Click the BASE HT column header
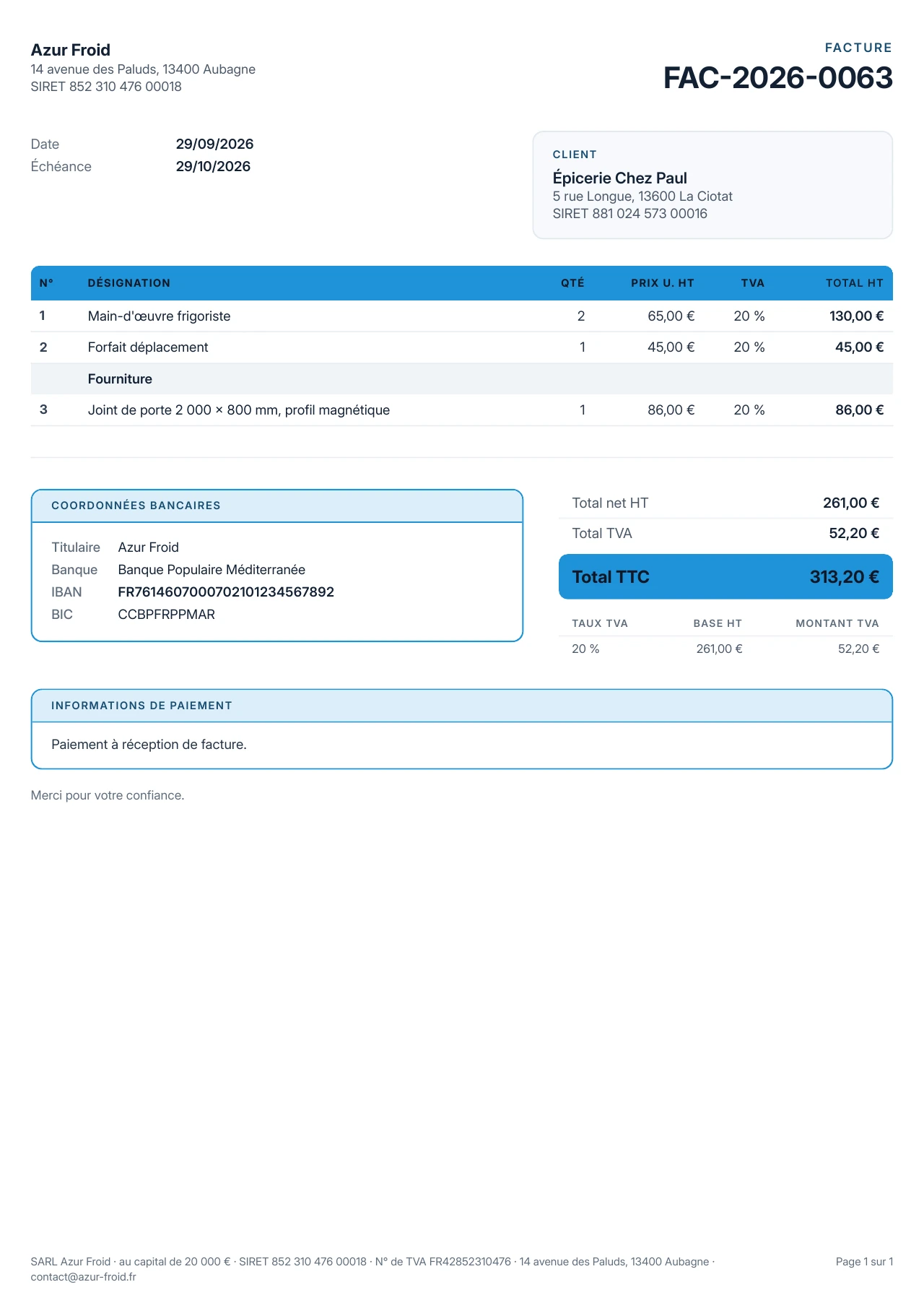924x1308 pixels. click(x=718, y=623)
